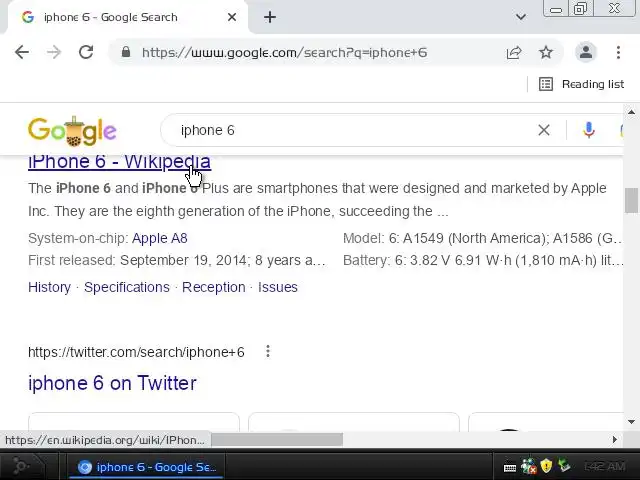640x480 pixels.
Task: Open Chrome three-dot menu
Action: pyautogui.click(x=618, y=52)
